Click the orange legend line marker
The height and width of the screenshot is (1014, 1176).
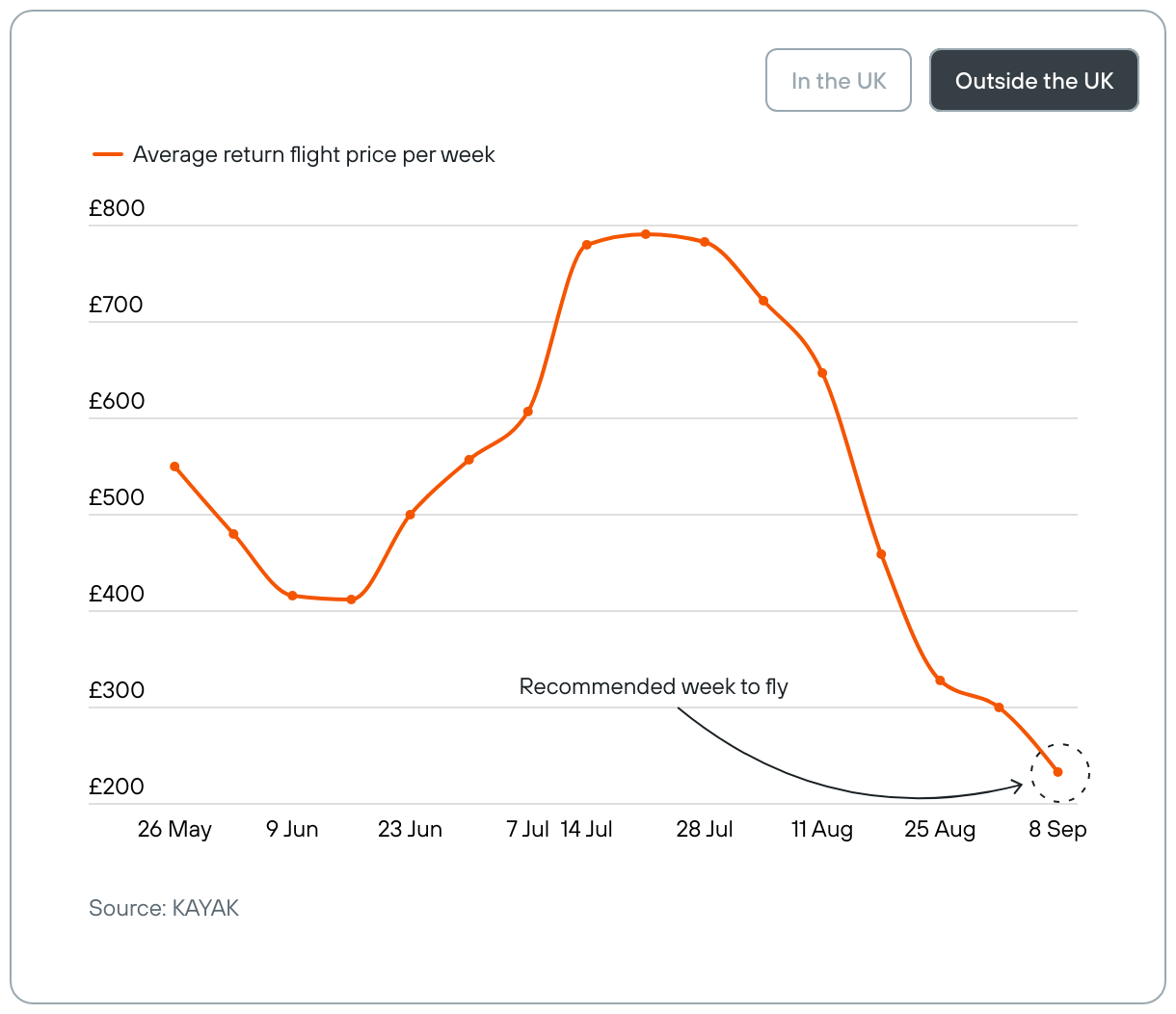[108, 154]
